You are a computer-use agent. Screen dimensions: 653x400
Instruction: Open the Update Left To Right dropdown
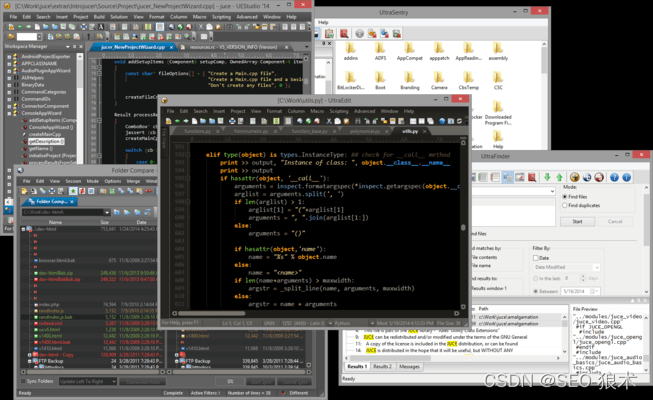113,381
